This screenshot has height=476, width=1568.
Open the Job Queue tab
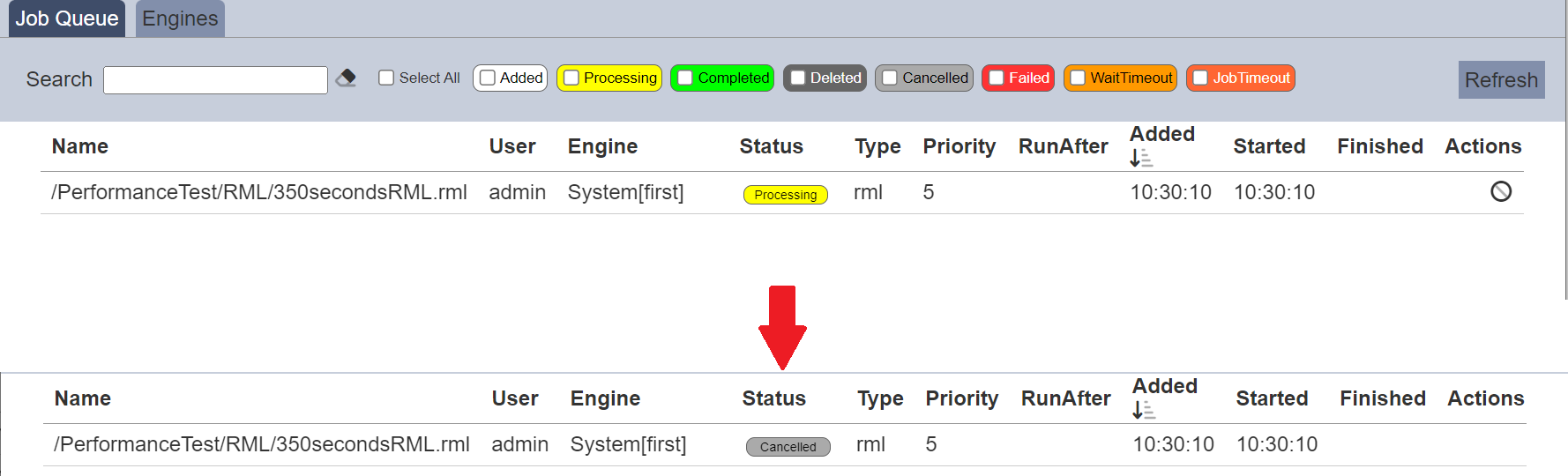coord(67,19)
